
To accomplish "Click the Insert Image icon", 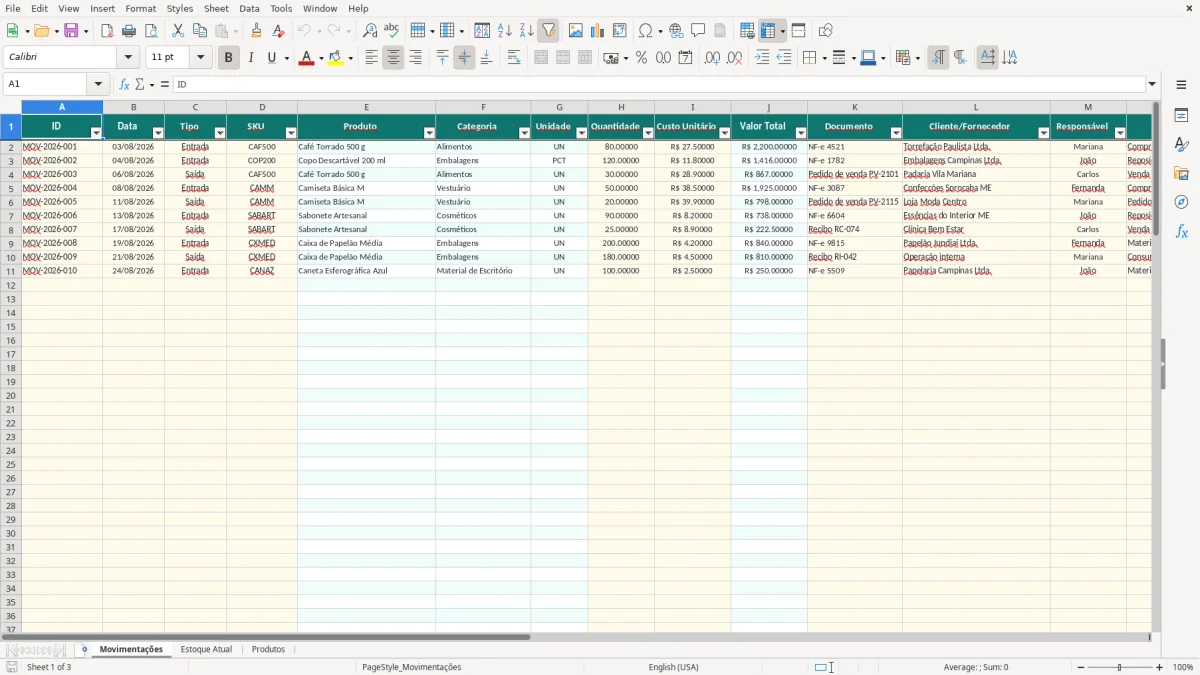I will coord(576,31).
